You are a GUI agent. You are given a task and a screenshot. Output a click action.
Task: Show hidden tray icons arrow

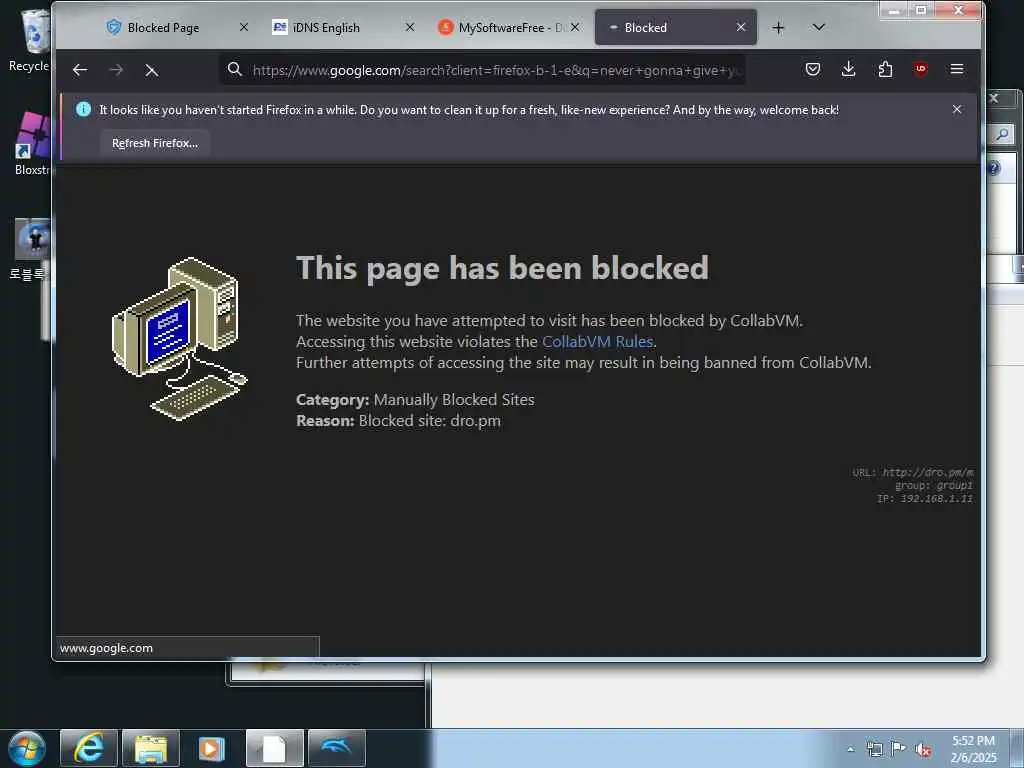pos(850,749)
